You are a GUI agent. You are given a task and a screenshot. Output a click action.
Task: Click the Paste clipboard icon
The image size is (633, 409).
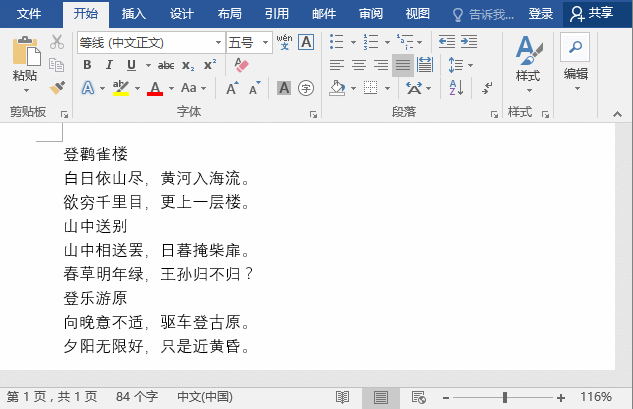26,51
